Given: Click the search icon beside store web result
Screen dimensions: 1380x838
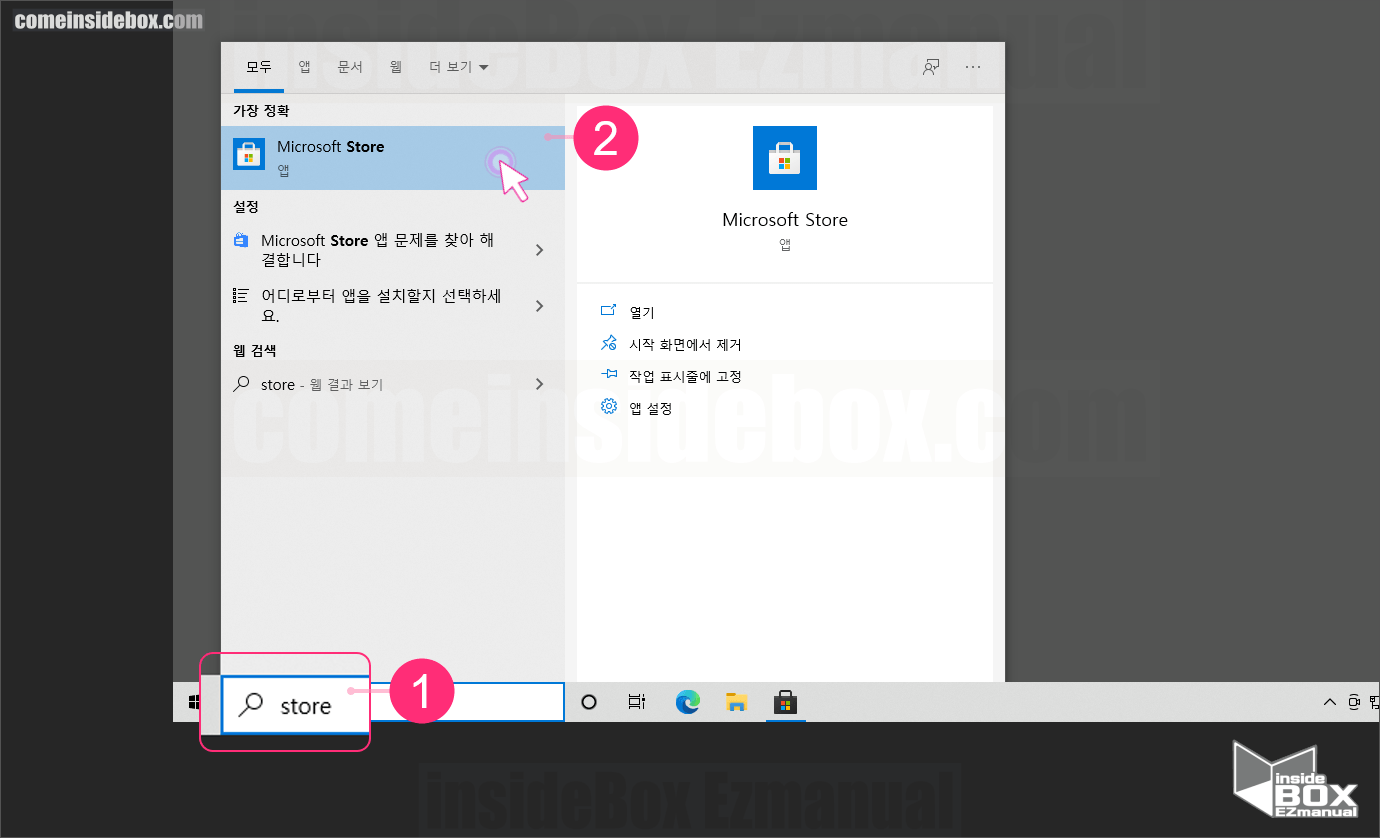Looking at the screenshot, I should pos(241,383).
